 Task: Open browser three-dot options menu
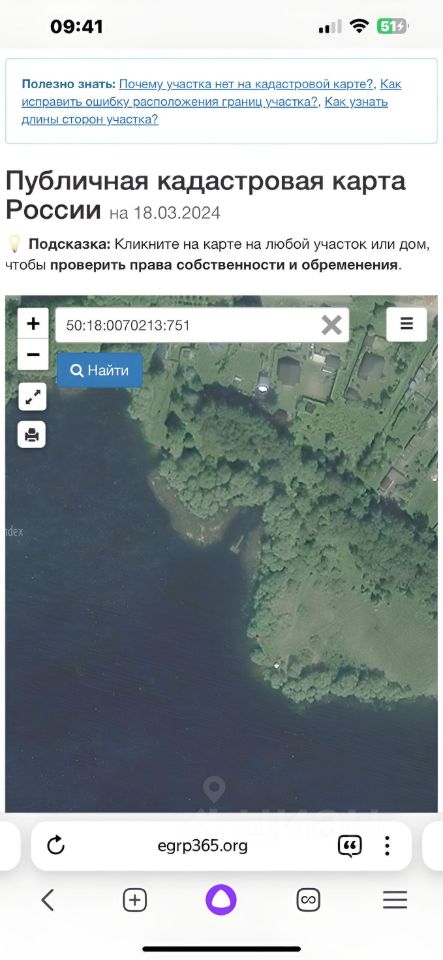[x=387, y=846]
